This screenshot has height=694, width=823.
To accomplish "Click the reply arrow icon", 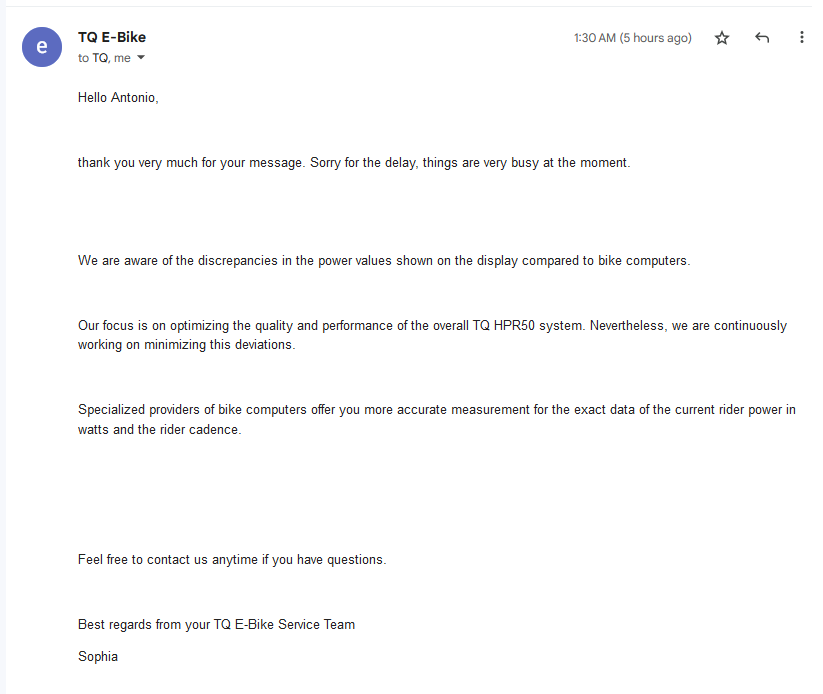I will (762, 38).
